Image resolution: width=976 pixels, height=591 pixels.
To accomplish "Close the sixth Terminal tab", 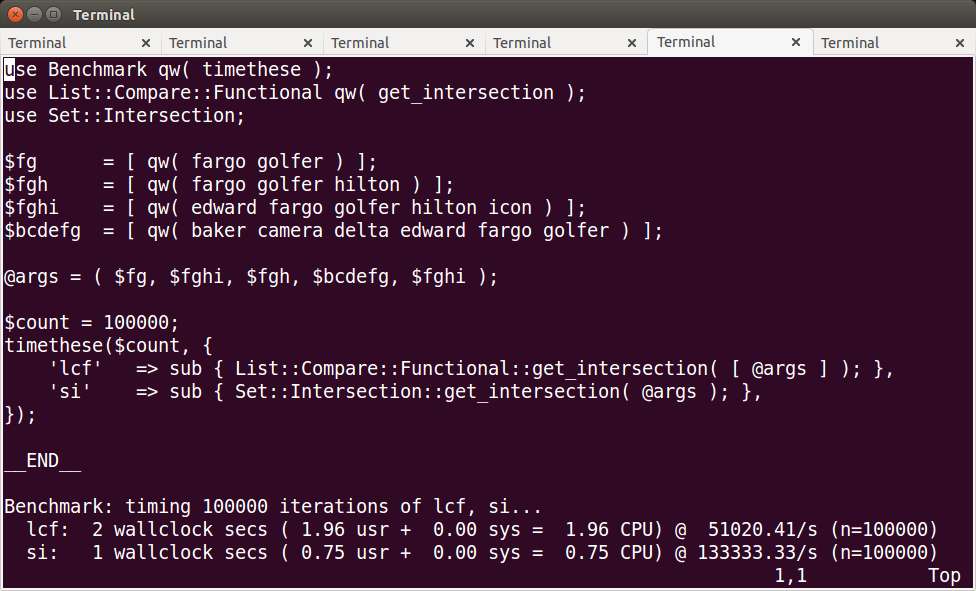I will coord(959,43).
